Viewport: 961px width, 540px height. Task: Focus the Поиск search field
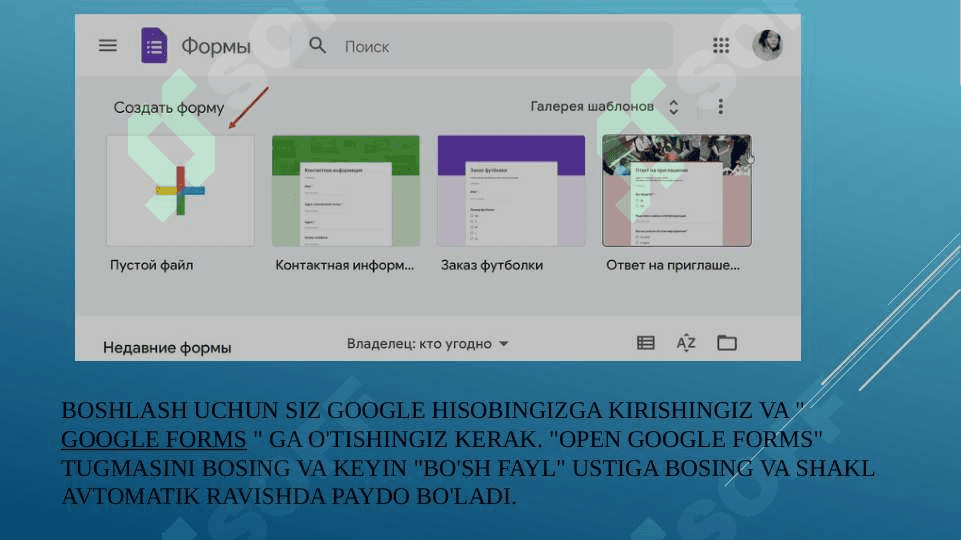pos(481,46)
